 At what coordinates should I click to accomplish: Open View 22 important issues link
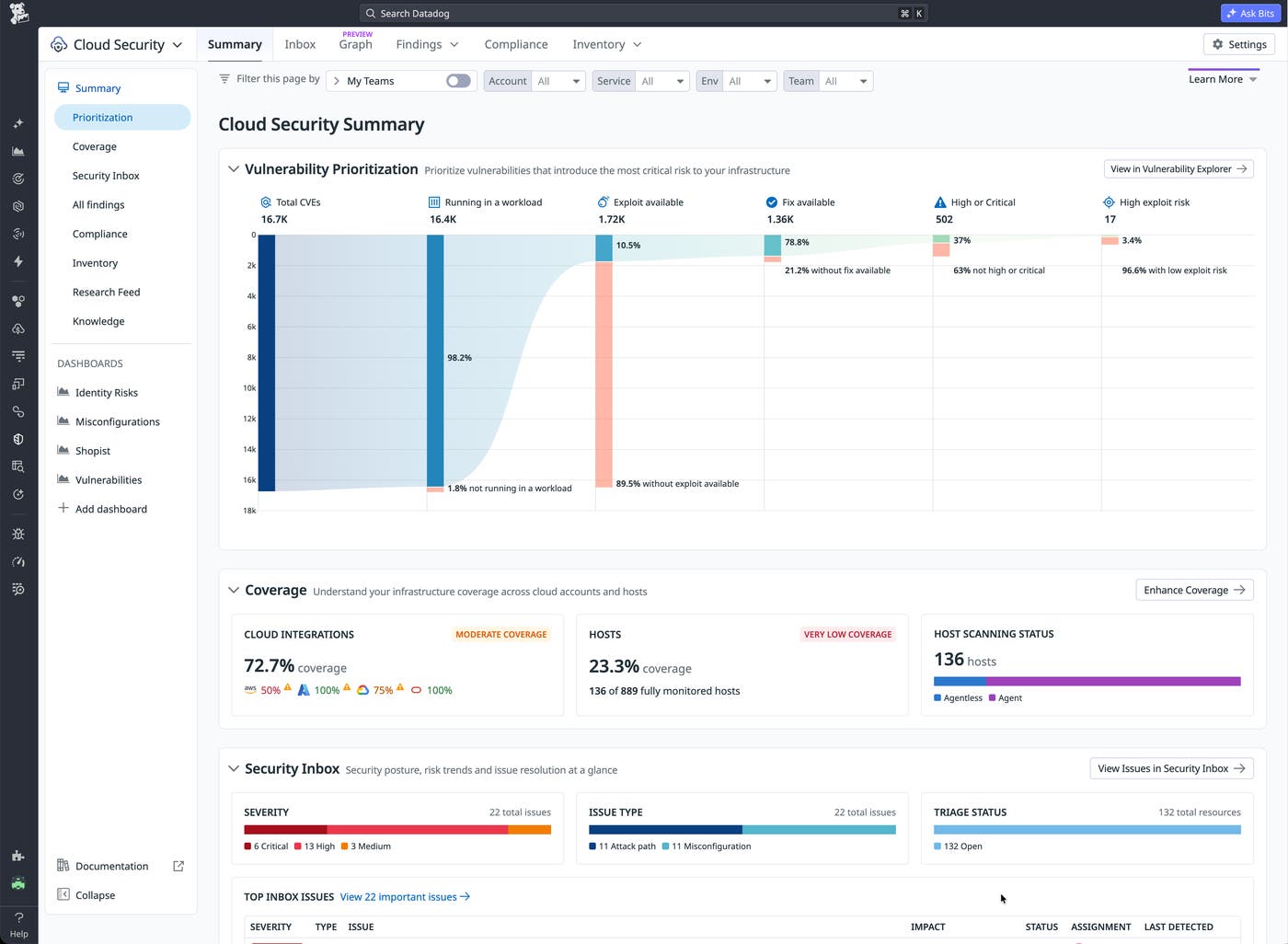click(x=405, y=897)
